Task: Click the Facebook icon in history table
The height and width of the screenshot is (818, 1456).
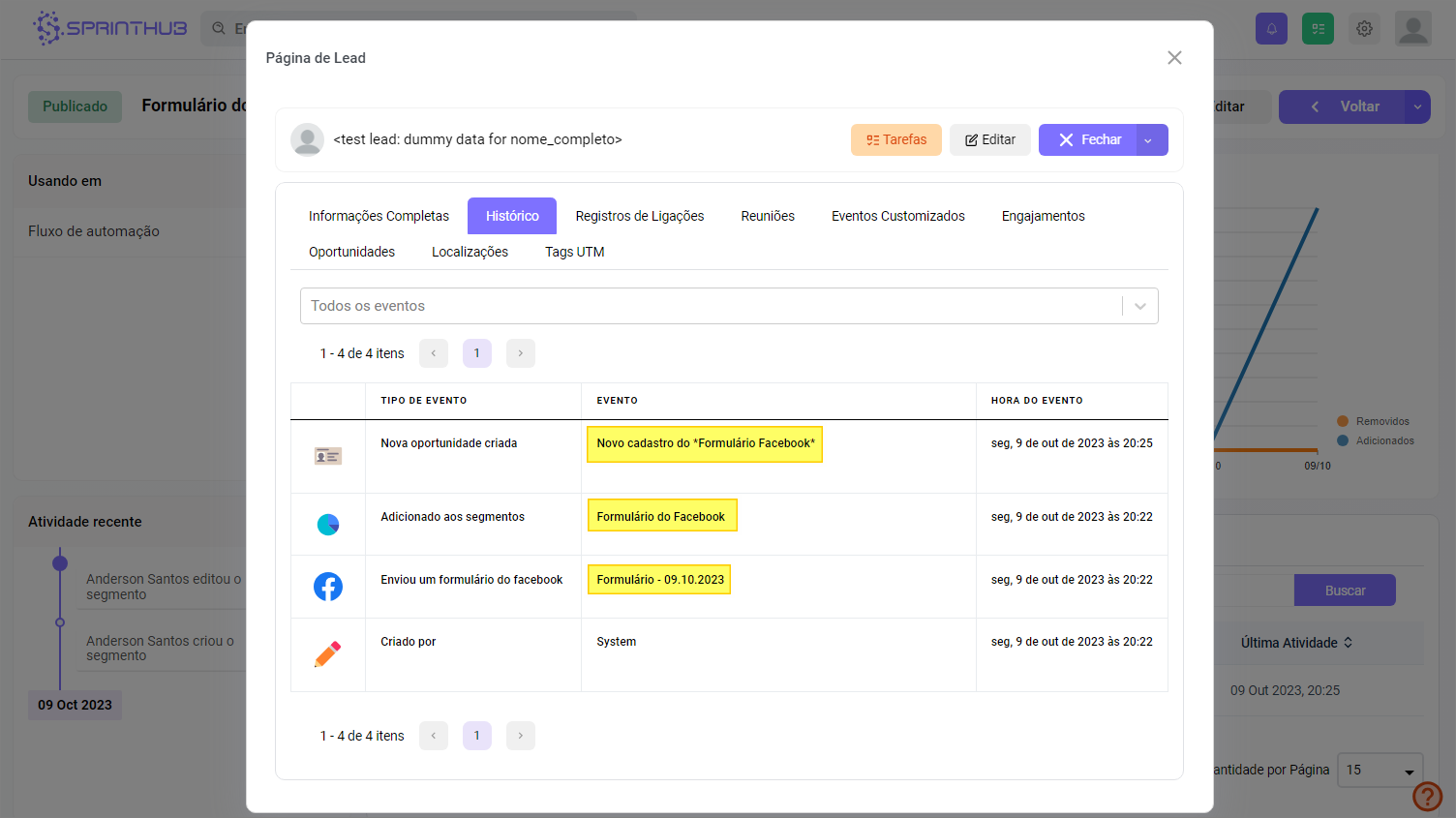Action: click(328, 587)
